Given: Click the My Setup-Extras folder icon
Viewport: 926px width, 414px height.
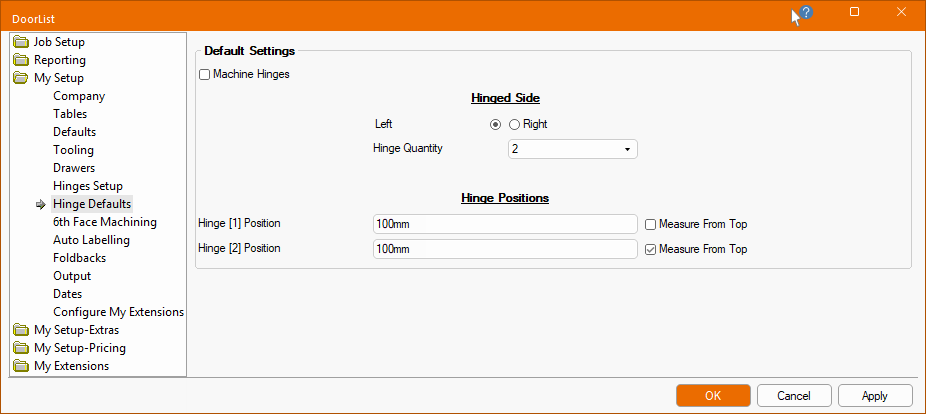Looking at the screenshot, I should 21,330.
